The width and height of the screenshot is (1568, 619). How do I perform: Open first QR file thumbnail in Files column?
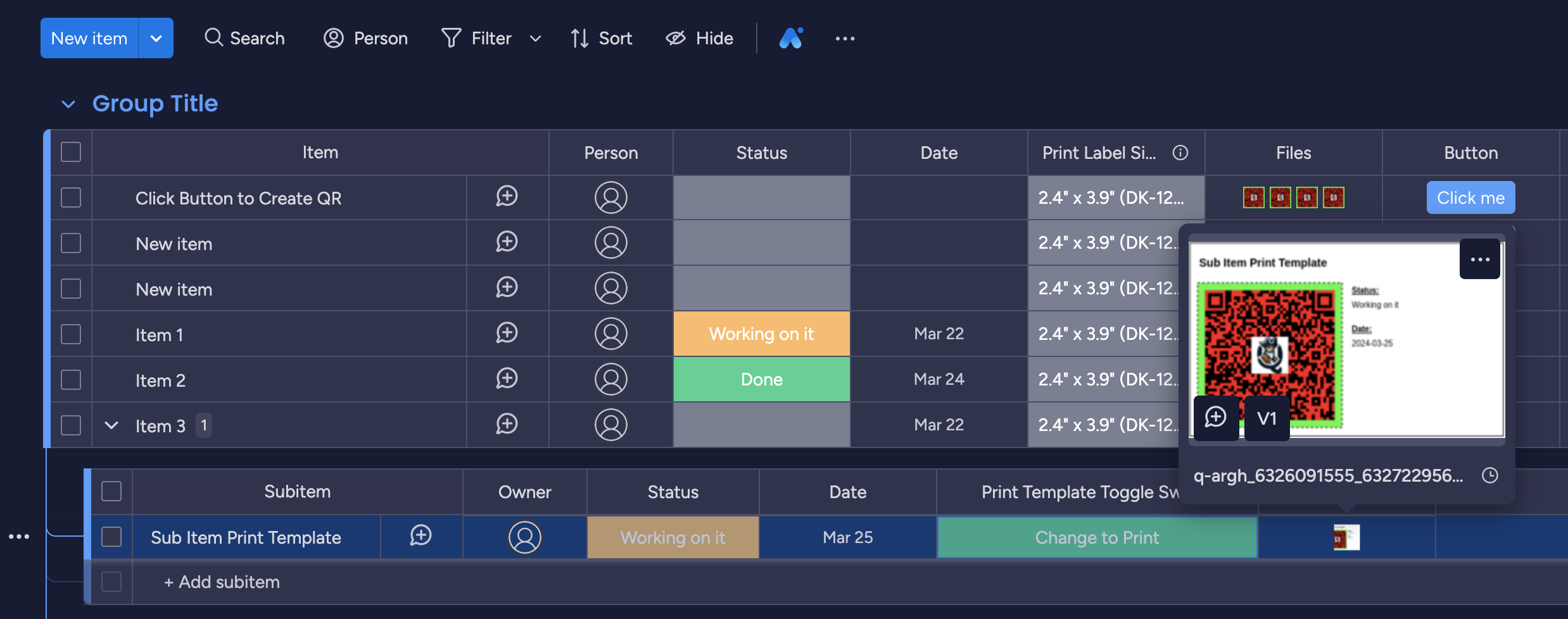pyautogui.click(x=1253, y=197)
